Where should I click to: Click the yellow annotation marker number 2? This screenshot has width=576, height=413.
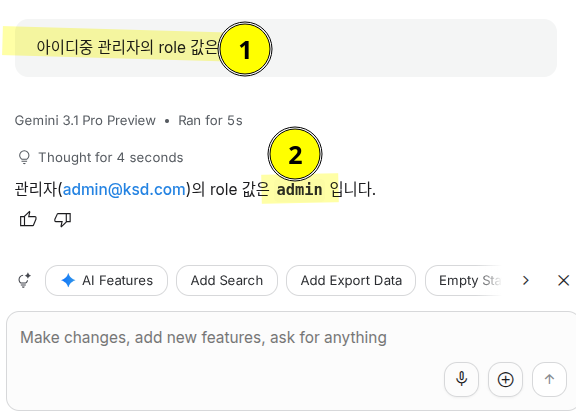click(x=295, y=154)
